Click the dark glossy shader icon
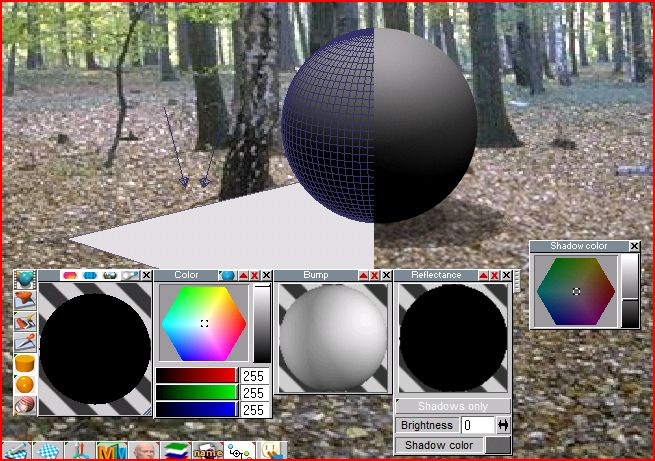Viewport: 655px width, 461px height. click(109, 276)
